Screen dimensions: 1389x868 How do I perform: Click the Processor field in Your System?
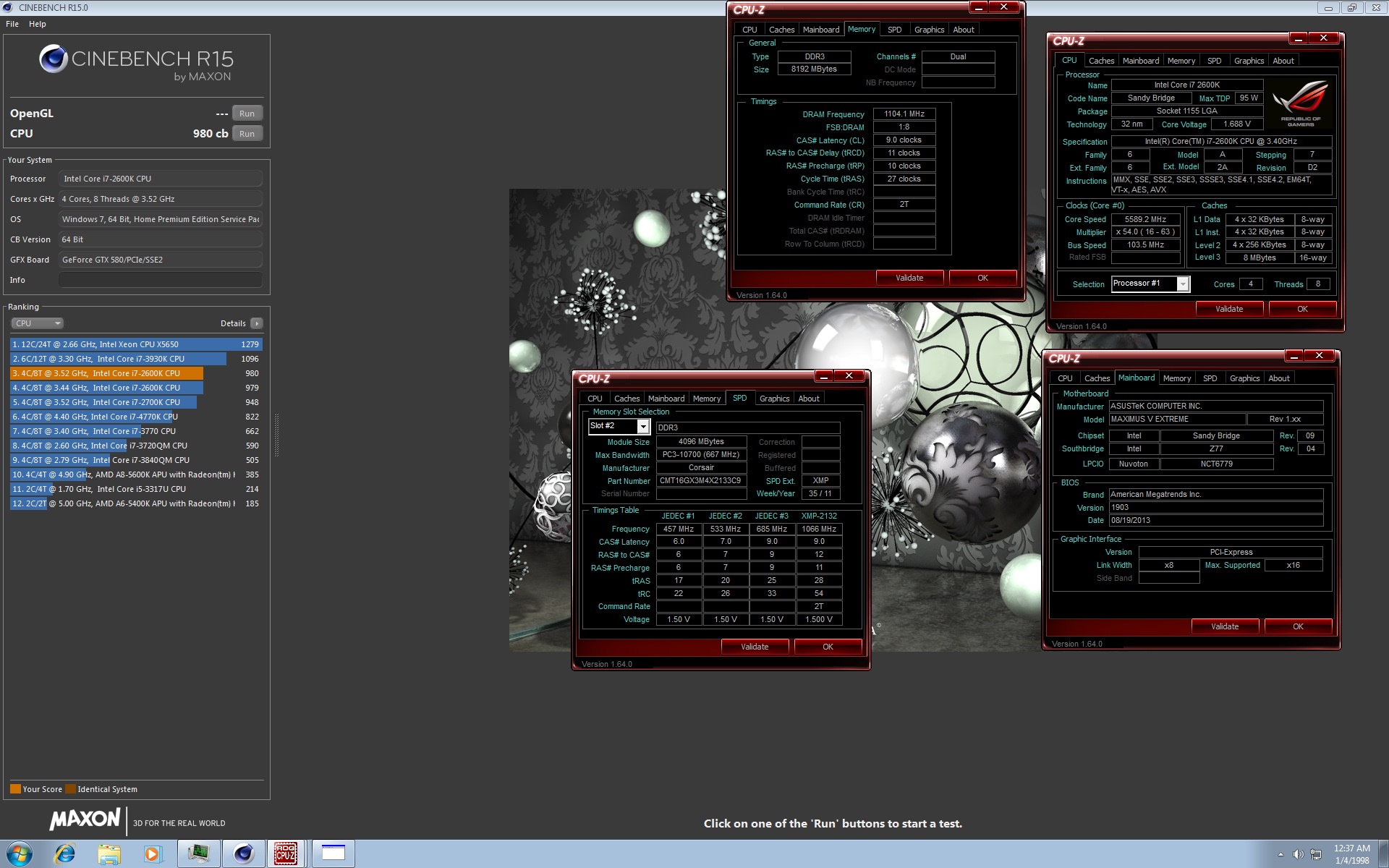point(160,179)
